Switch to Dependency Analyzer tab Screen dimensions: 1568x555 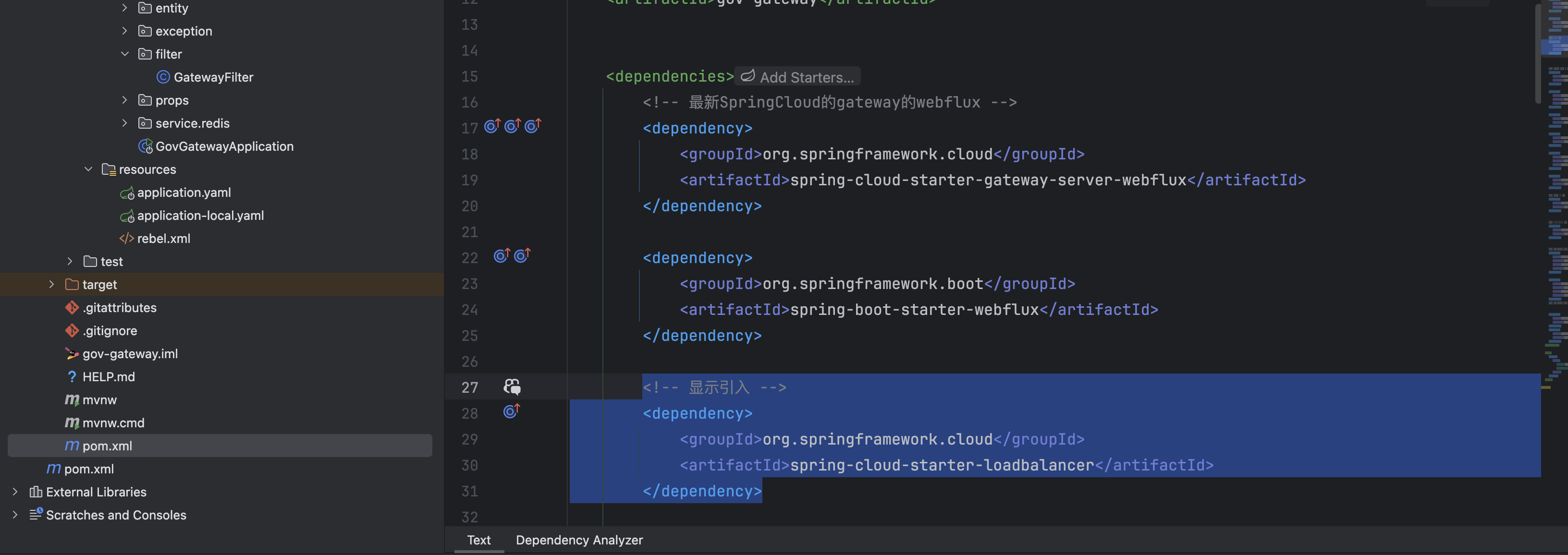tap(579, 540)
